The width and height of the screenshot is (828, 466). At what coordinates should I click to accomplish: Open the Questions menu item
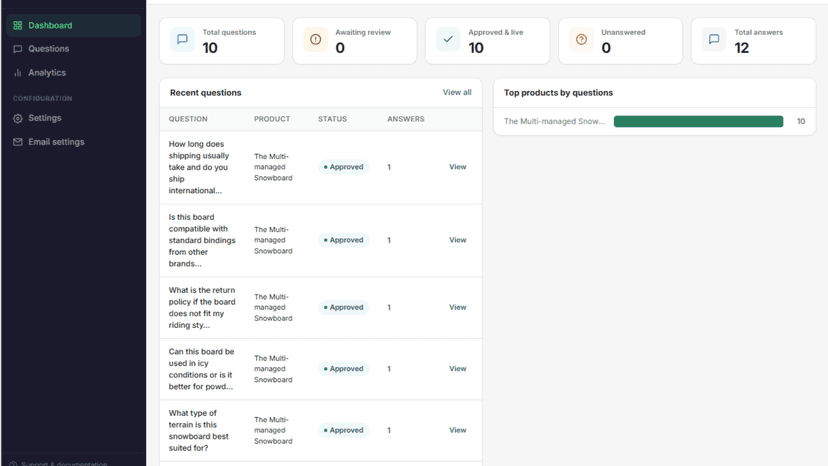tap(73, 49)
